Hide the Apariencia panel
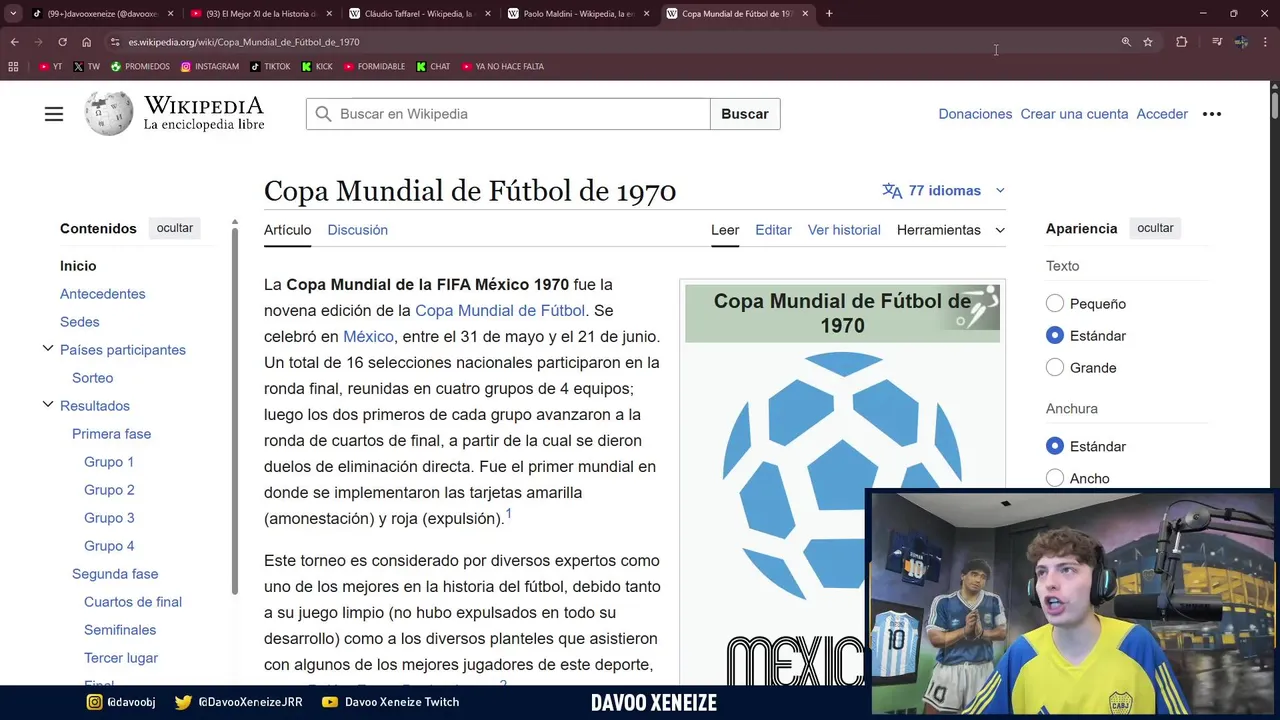This screenshot has width=1280, height=720. (1155, 228)
